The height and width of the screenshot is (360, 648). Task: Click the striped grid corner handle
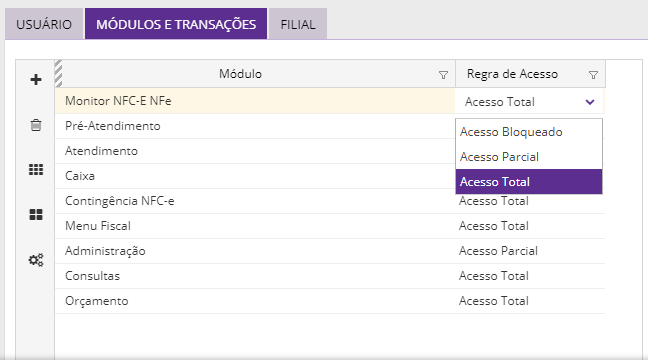point(58,74)
